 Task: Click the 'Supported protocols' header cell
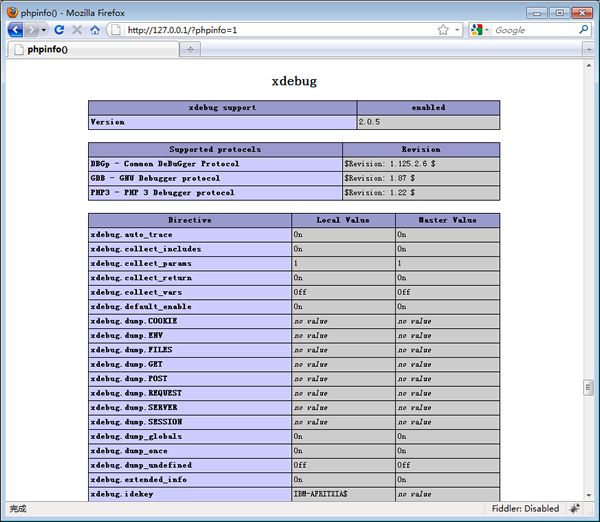(x=215, y=149)
